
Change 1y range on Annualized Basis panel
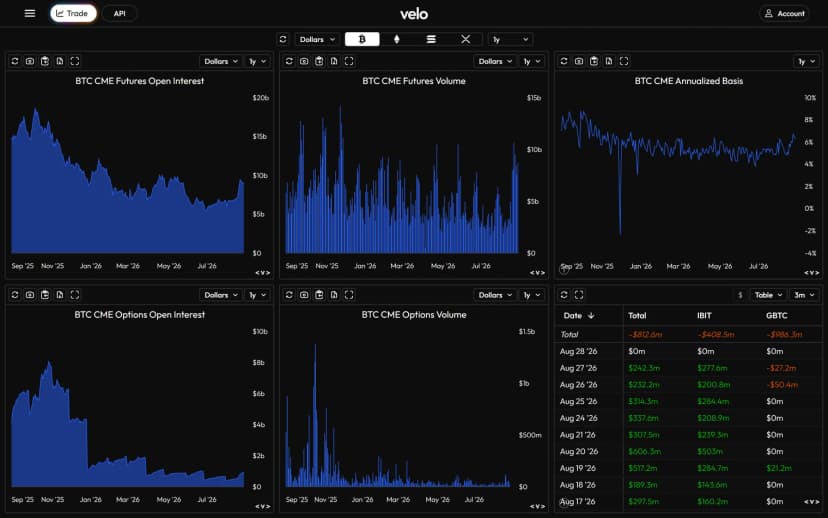806,61
